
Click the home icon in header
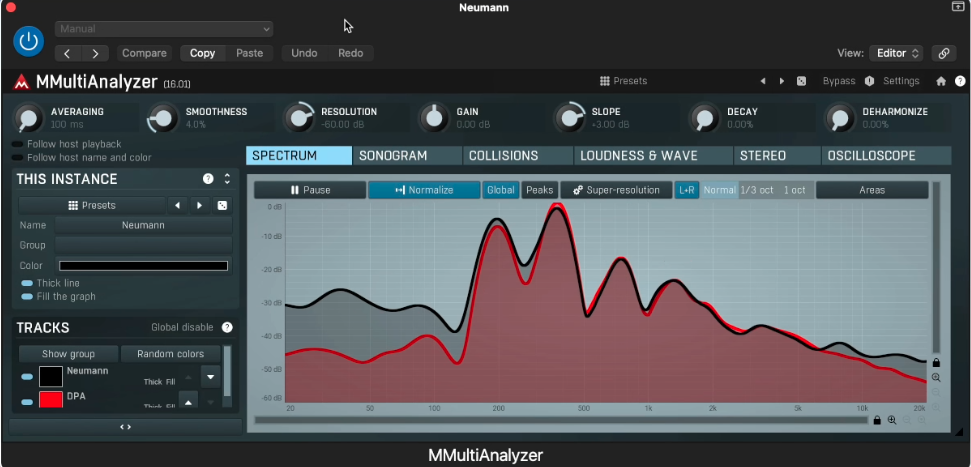[941, 81]
